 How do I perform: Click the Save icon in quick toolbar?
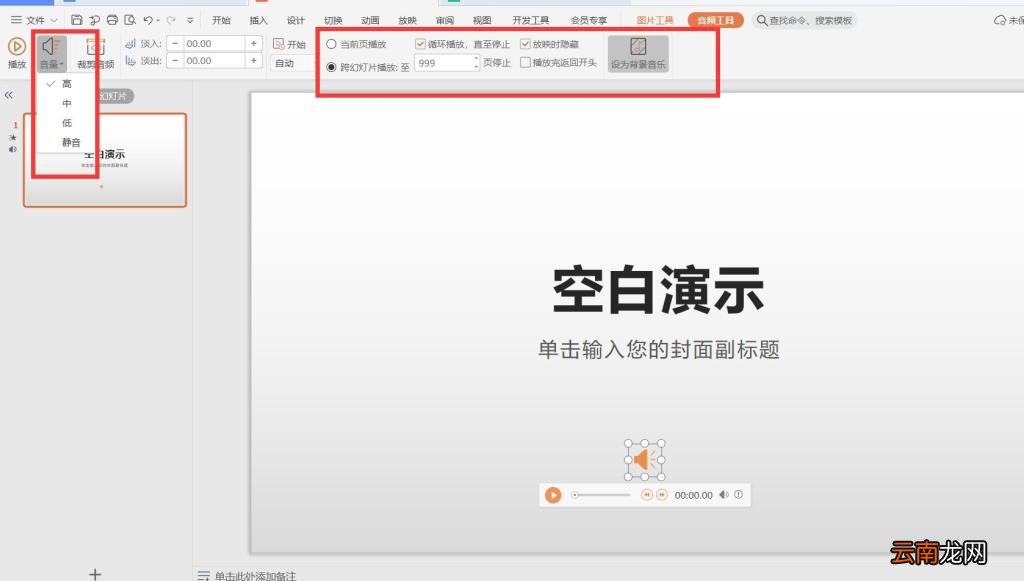76,20
